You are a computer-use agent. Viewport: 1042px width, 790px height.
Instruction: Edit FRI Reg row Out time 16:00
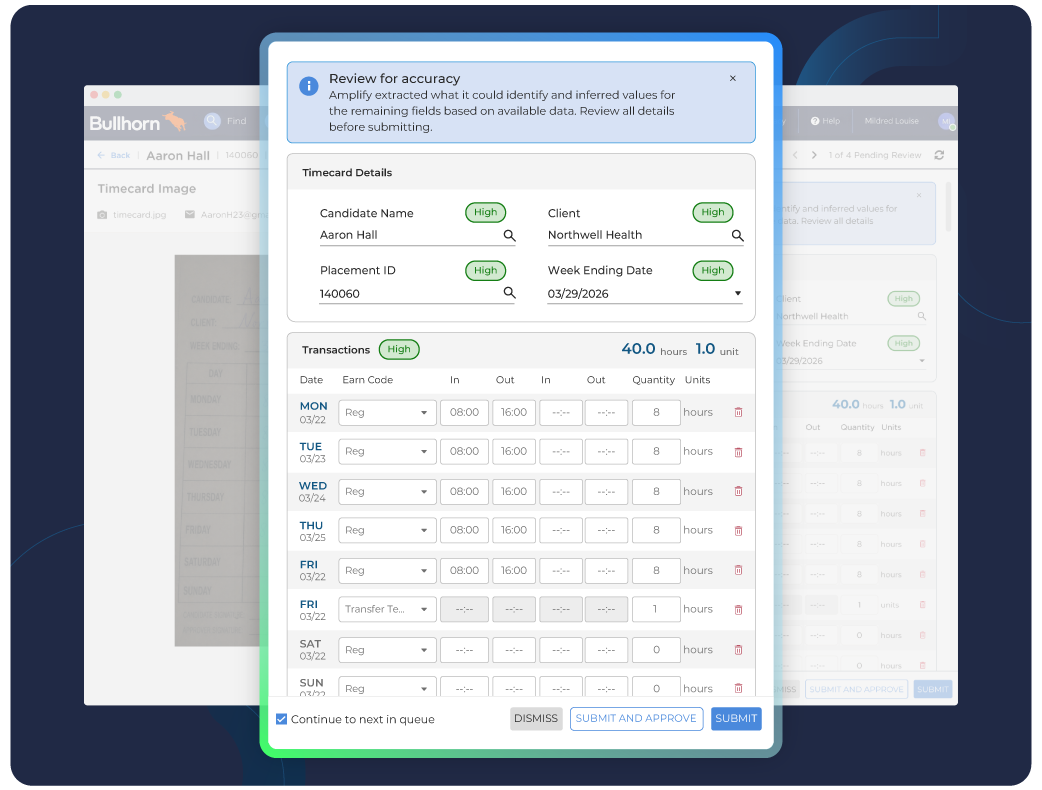click(514, 571)
